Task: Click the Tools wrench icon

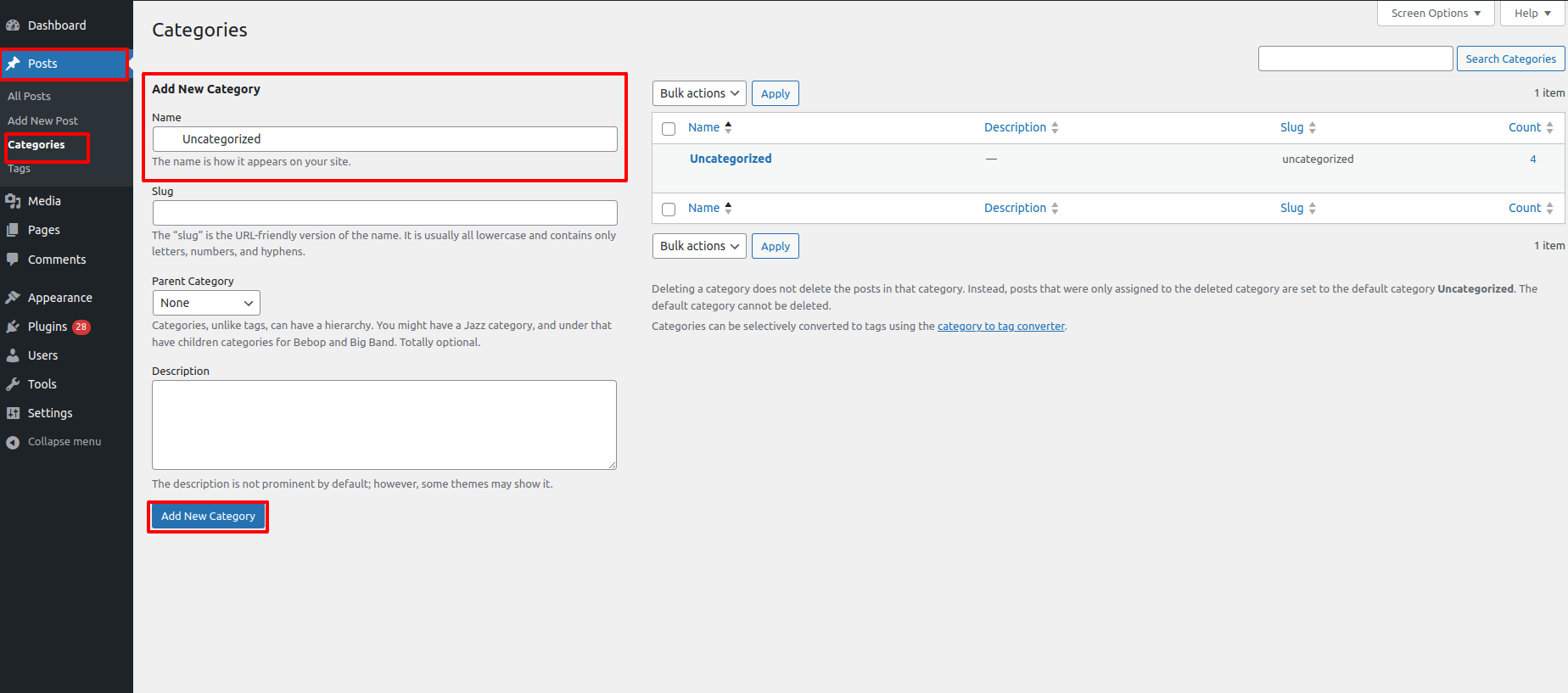Action: pyautogui.click(x=13, y=384)
